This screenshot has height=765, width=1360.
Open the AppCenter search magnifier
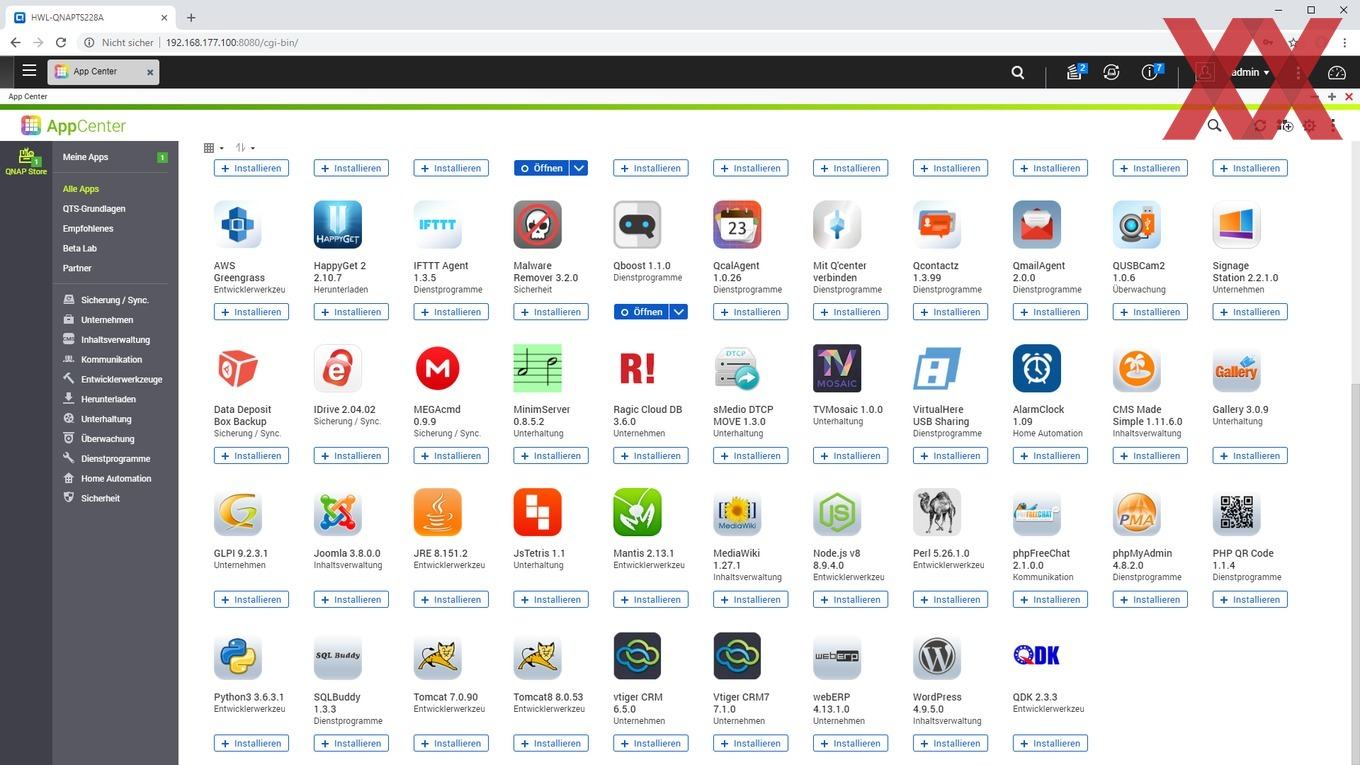1214,125
